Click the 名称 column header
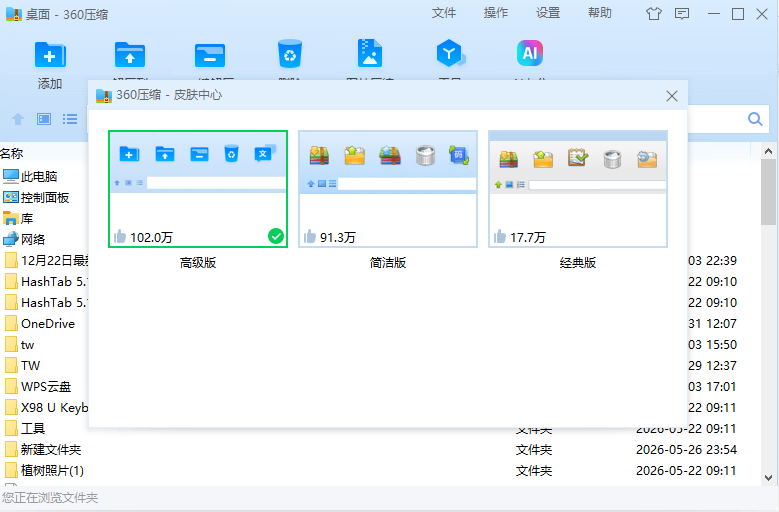Viewport: 779px width, 512px height. point(12,153)
